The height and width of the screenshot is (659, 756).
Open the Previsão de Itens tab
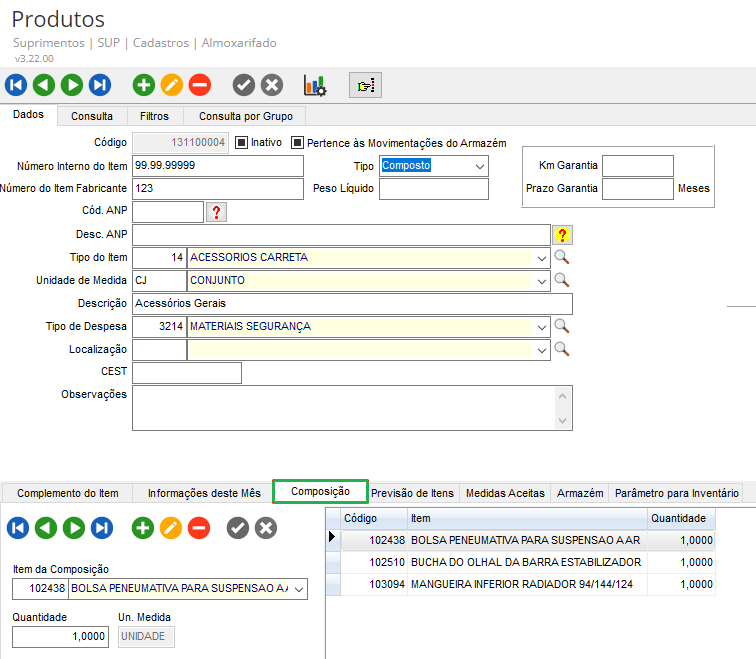coord(413,493)
